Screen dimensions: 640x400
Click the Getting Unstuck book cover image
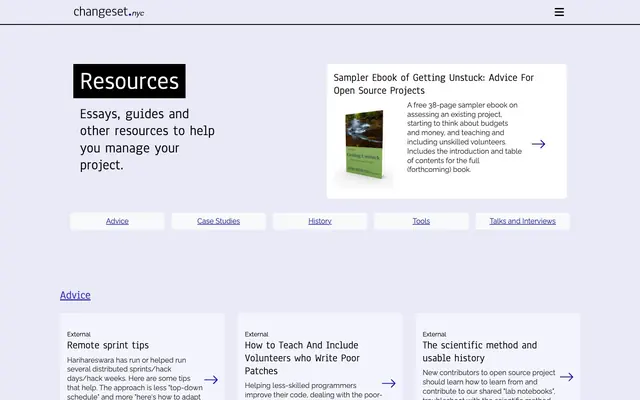click(364, 144)
